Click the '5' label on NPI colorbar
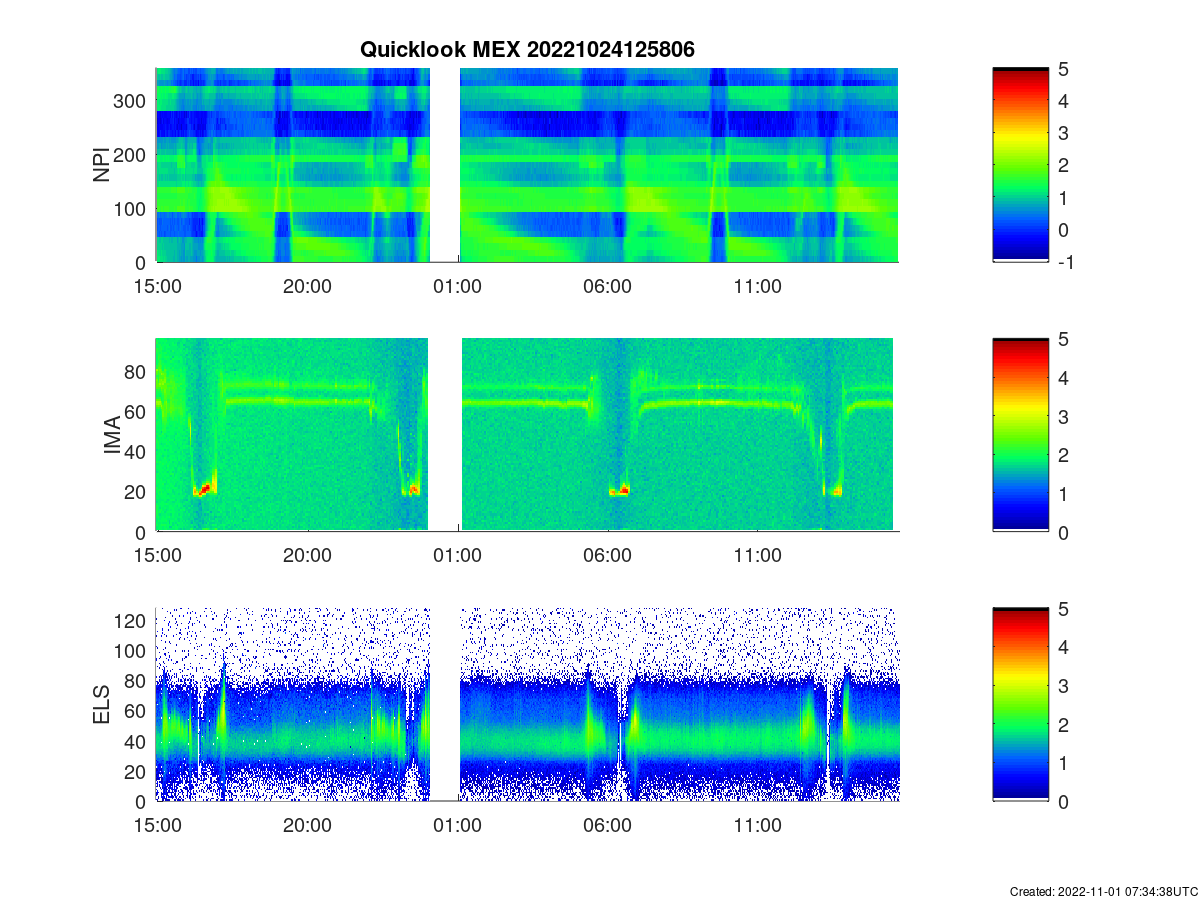This screenshot has width=1200, height=900. (1064, 69)
